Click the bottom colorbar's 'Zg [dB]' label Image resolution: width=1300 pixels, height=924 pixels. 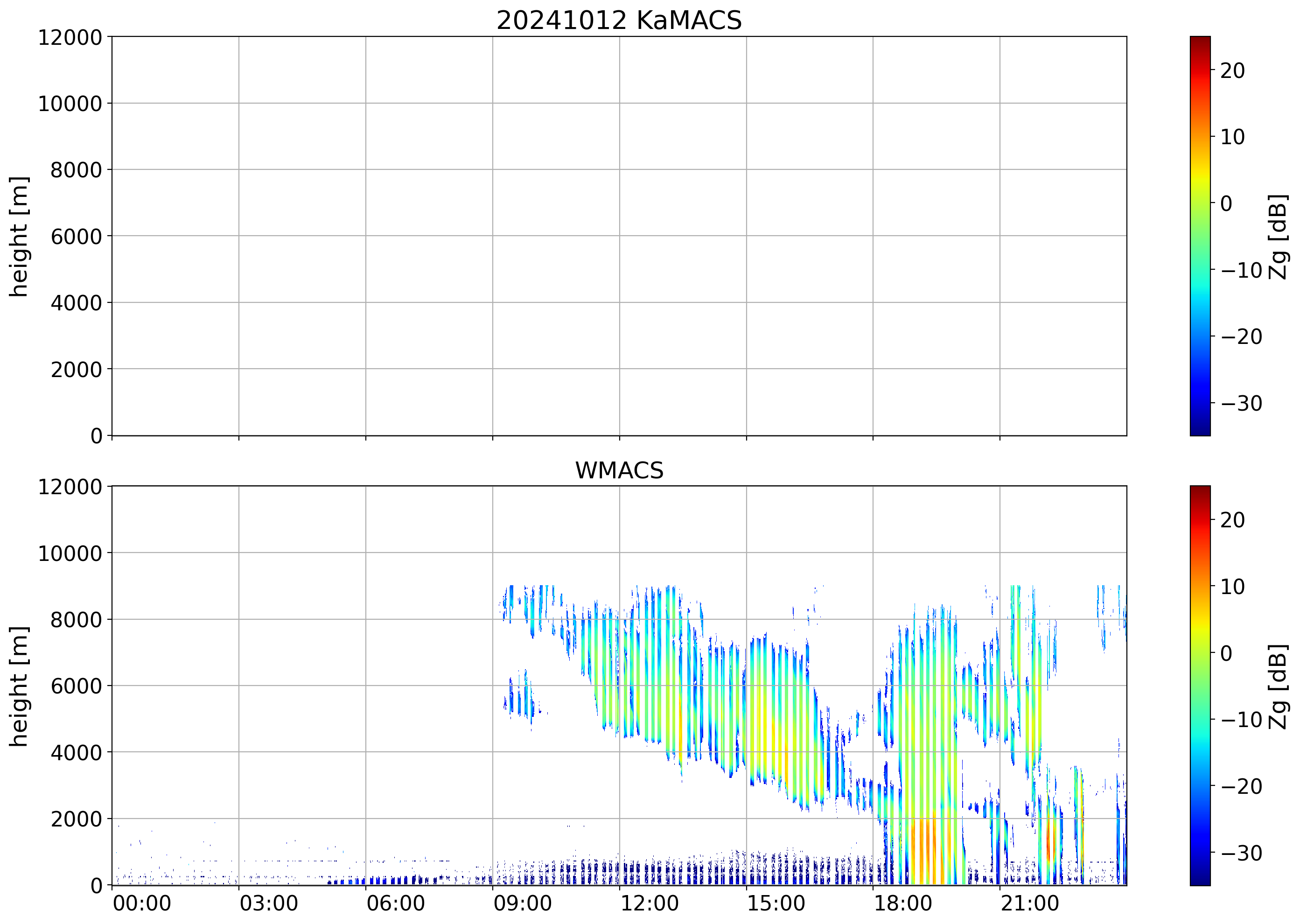pos(1278,686)
